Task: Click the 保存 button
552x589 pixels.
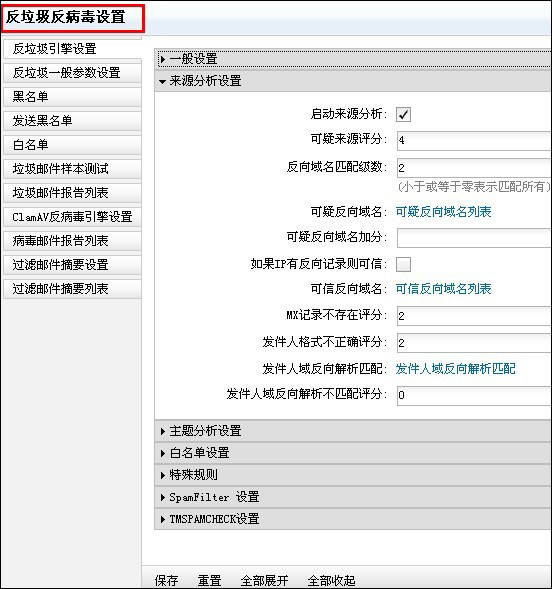Action: 166,580
